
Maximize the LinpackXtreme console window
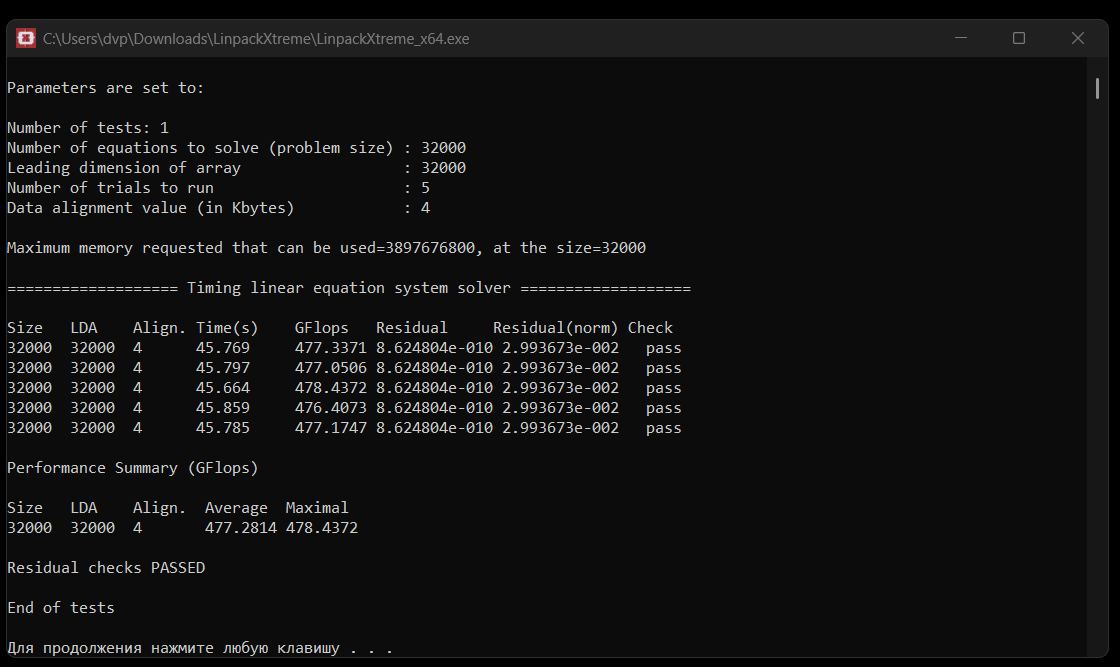[1019, 38]
